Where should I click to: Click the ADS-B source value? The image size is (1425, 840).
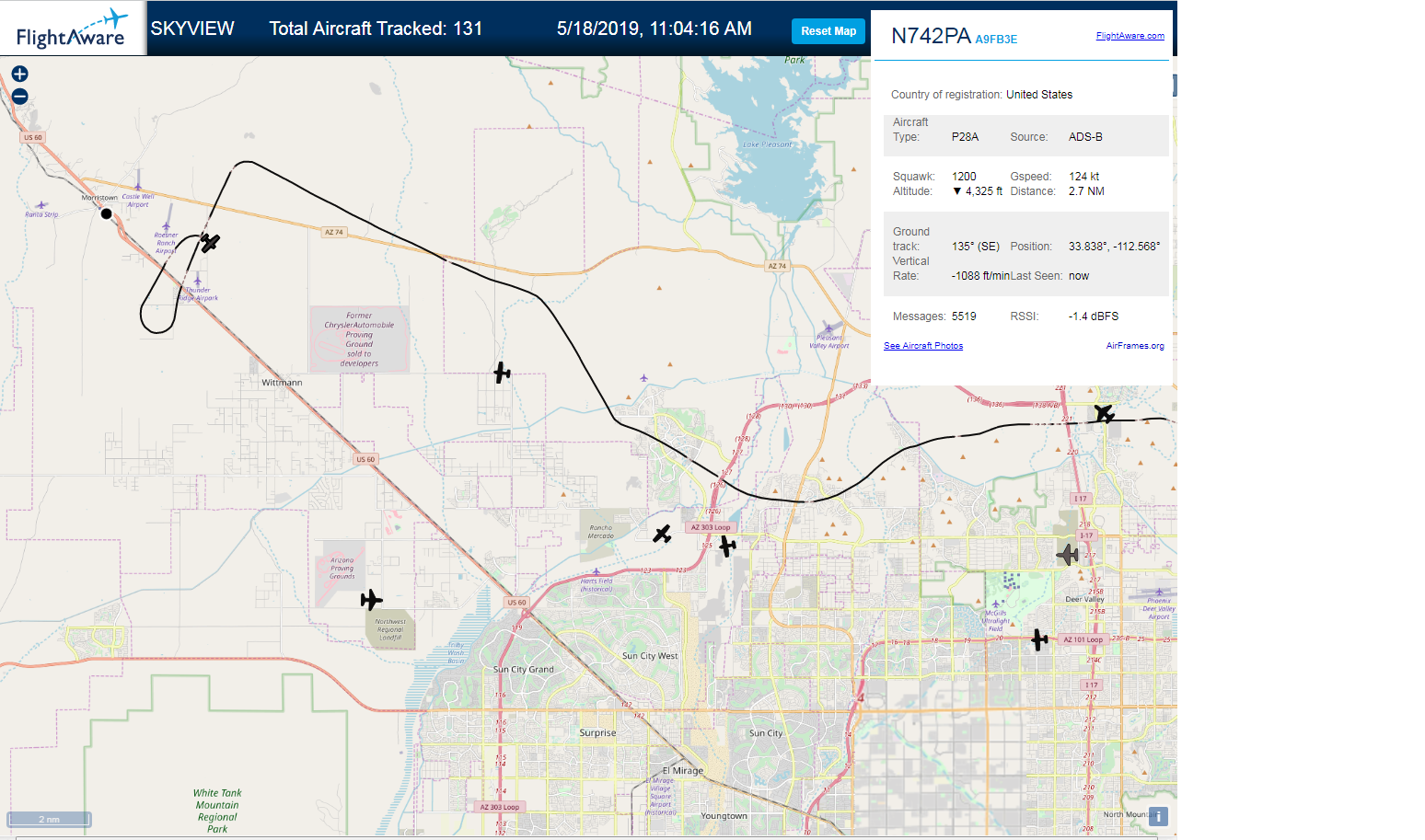[x=1085, y=137]
